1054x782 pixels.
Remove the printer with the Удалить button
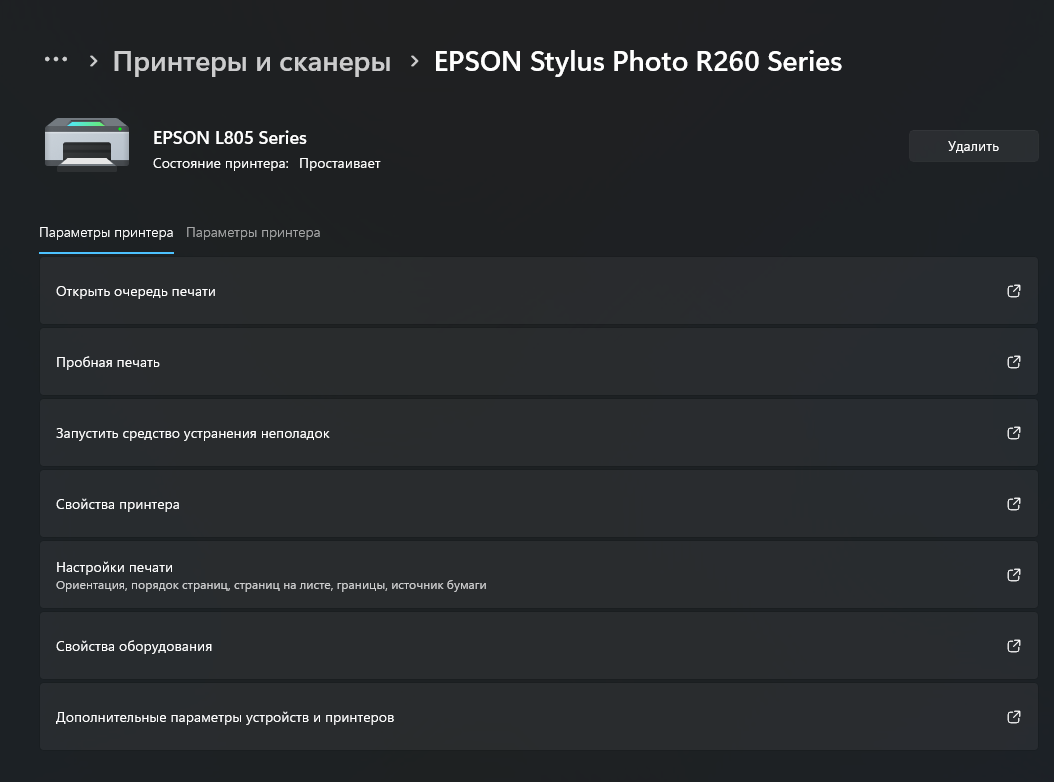pyautogui.click(x=973, y=146)
